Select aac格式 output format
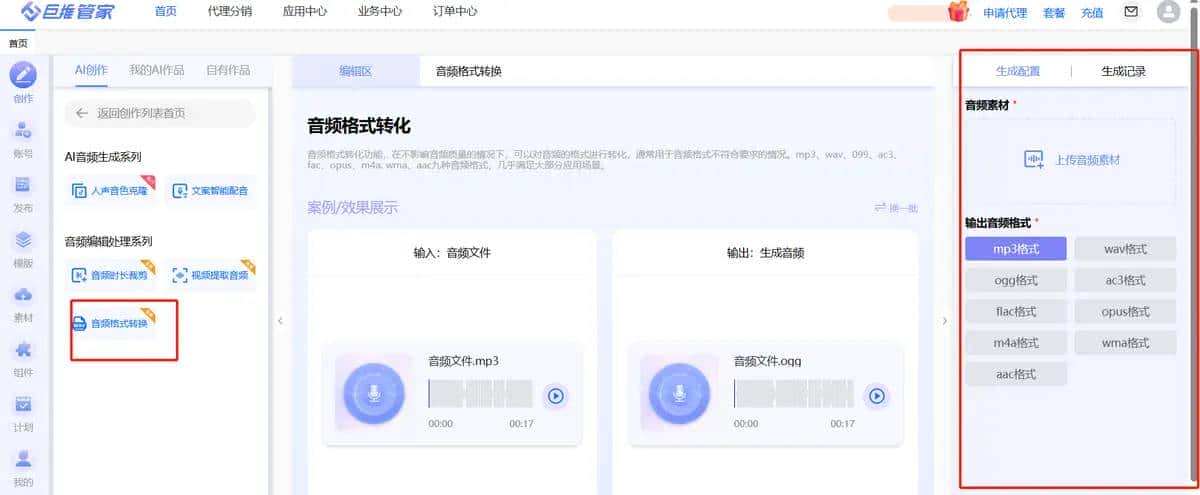Screen dimensions: 1200x495 coord(1016,374)
